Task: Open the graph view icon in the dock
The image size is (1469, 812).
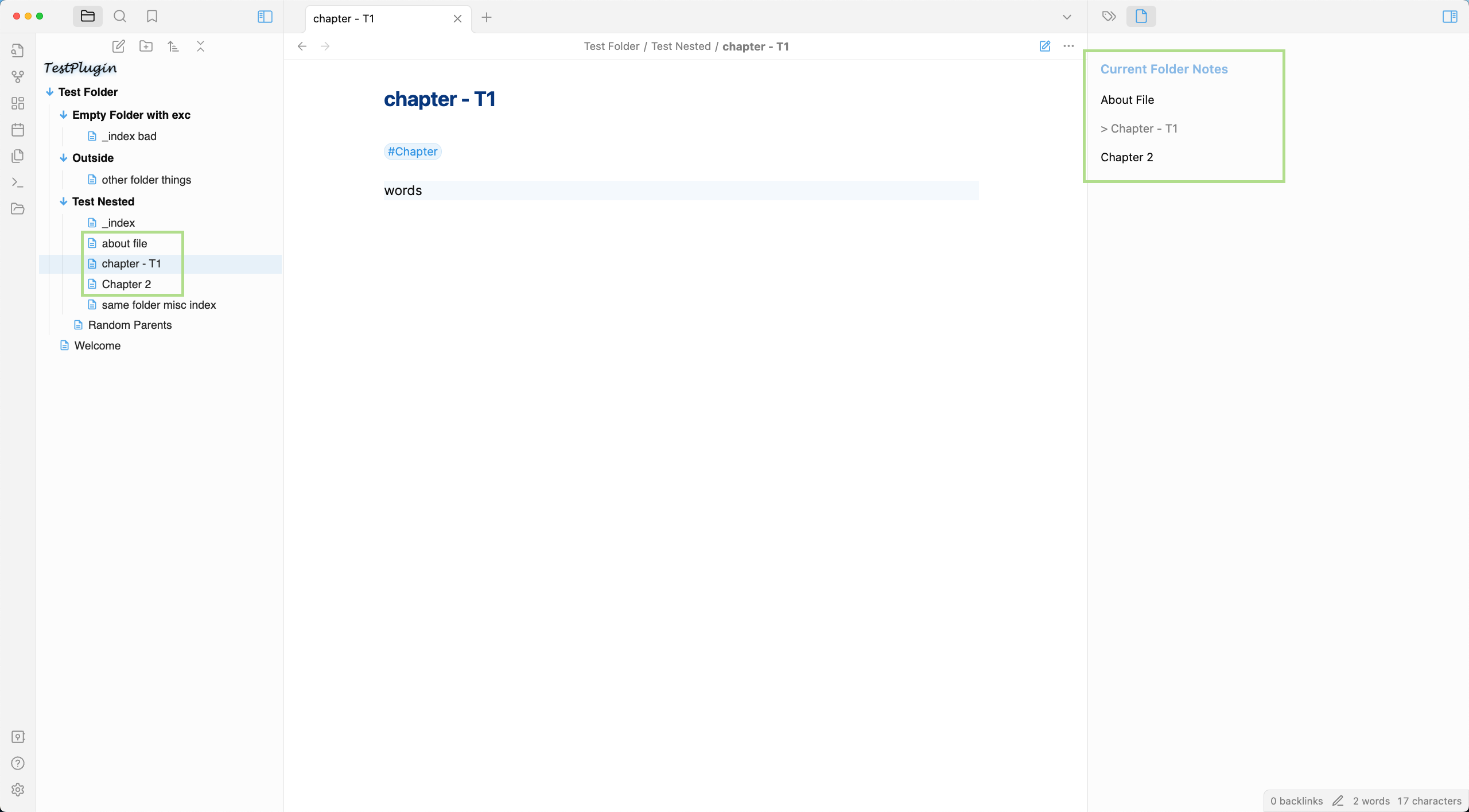Action: pyautogui.click(x=17, y=76)
